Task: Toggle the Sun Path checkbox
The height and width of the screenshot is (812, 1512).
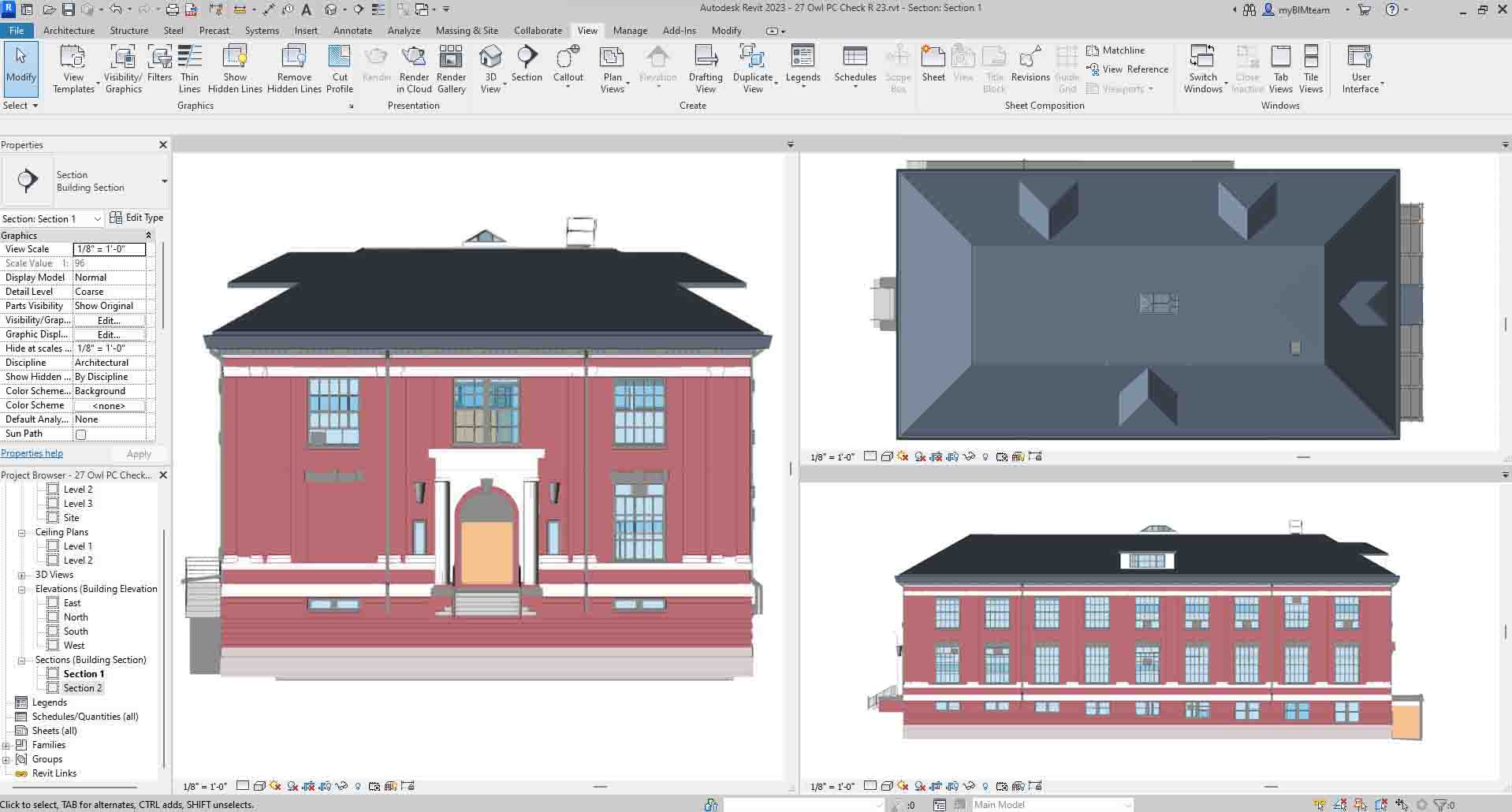Action: click(80, 434)
